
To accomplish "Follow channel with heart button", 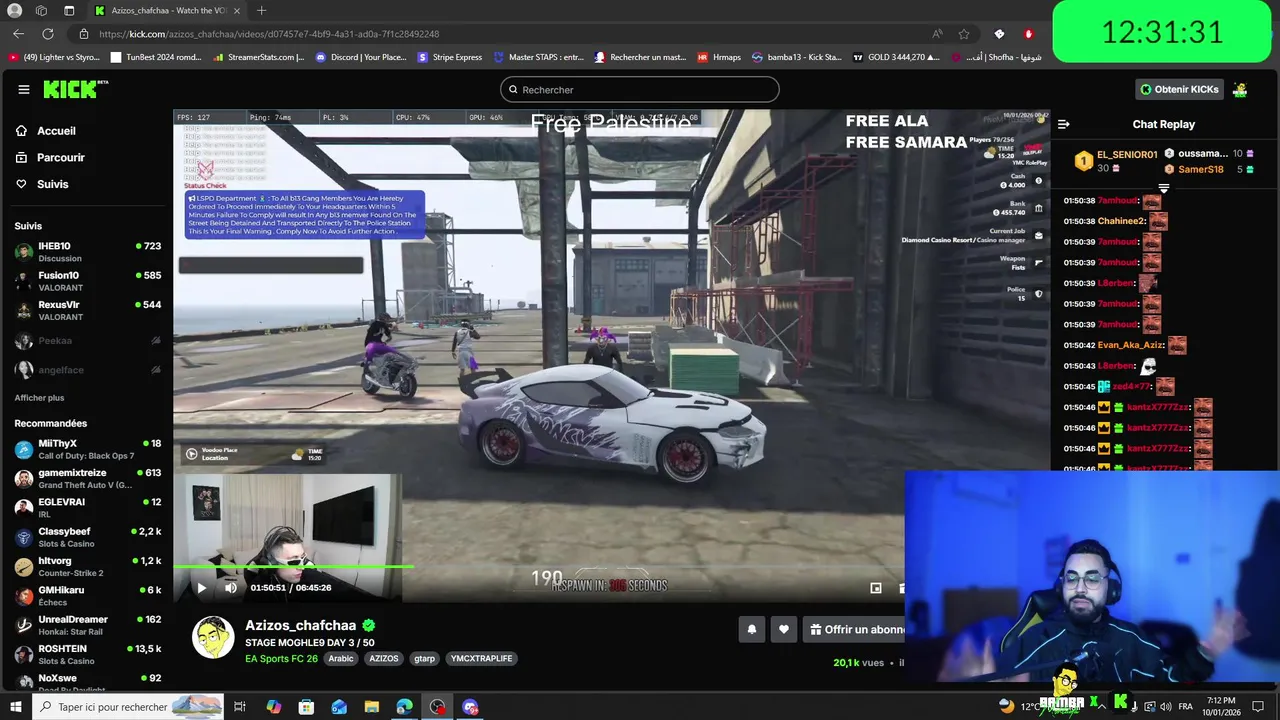I will coord(784,629).
